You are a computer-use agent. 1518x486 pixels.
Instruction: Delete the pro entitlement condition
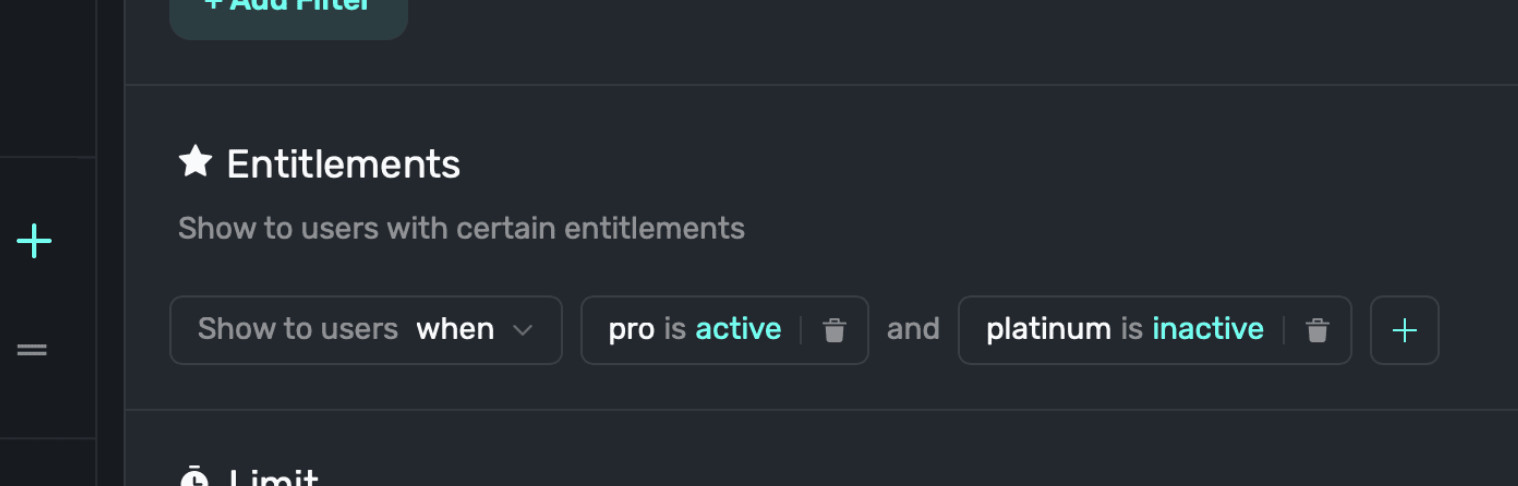(x=834, y=330)
